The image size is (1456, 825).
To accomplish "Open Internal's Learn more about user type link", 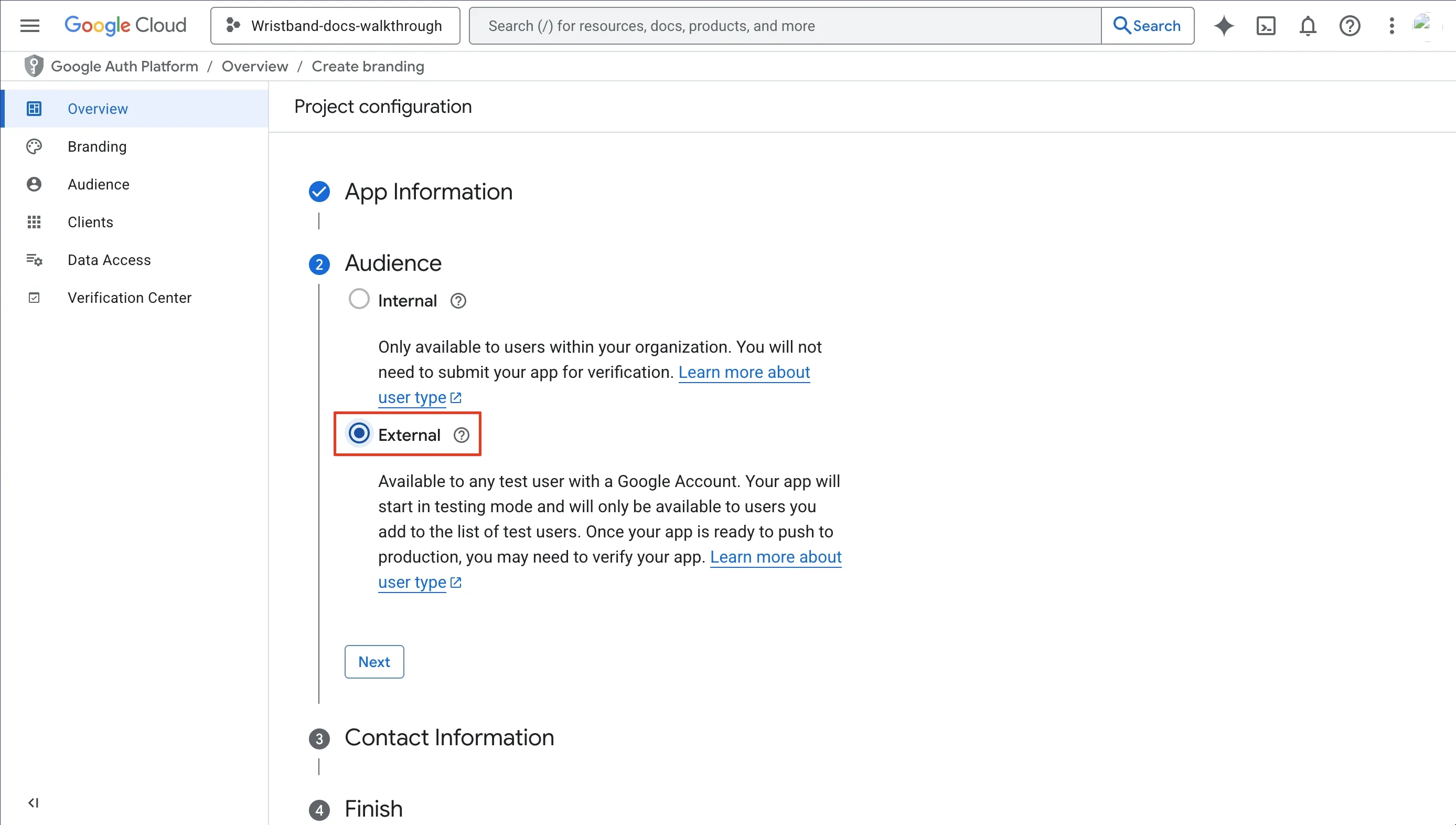I will point(594,385).
